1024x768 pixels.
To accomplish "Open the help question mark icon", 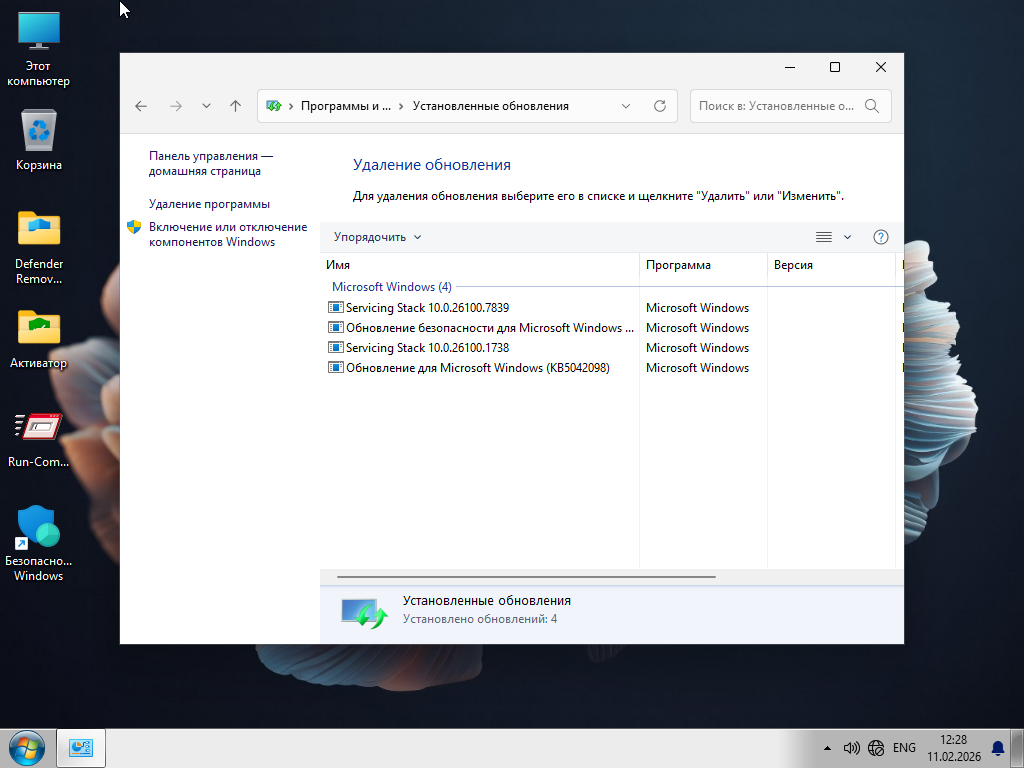I will (x=881, y=237).
